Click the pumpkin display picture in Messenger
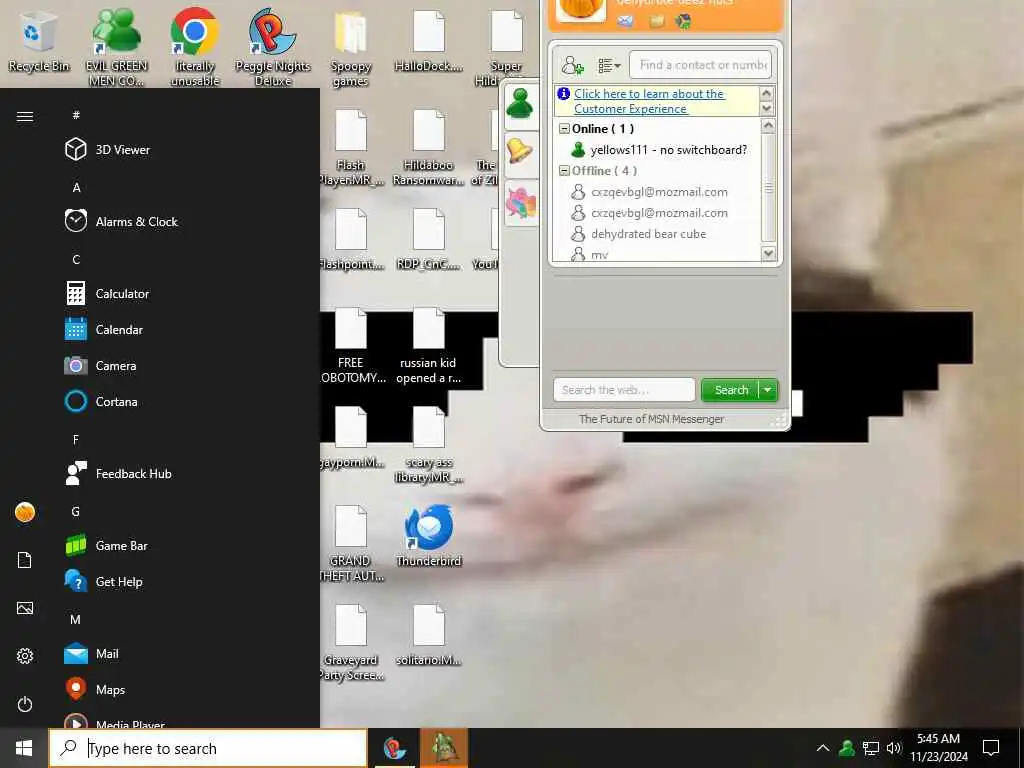1024x768 pixels. [x=581, y=8]
